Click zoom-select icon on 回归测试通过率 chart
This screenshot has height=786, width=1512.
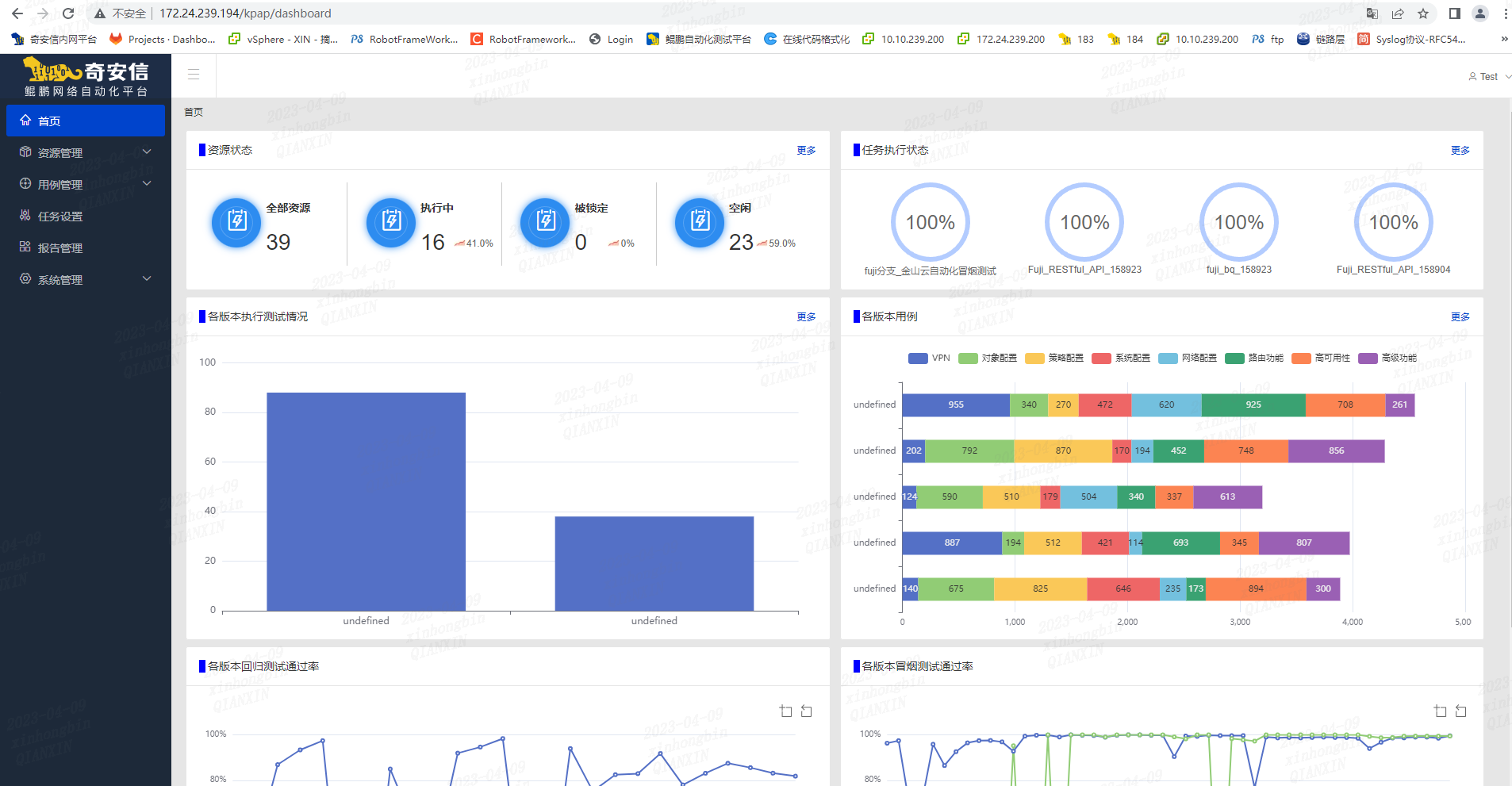pyautogui.click(x=786, y=711)
